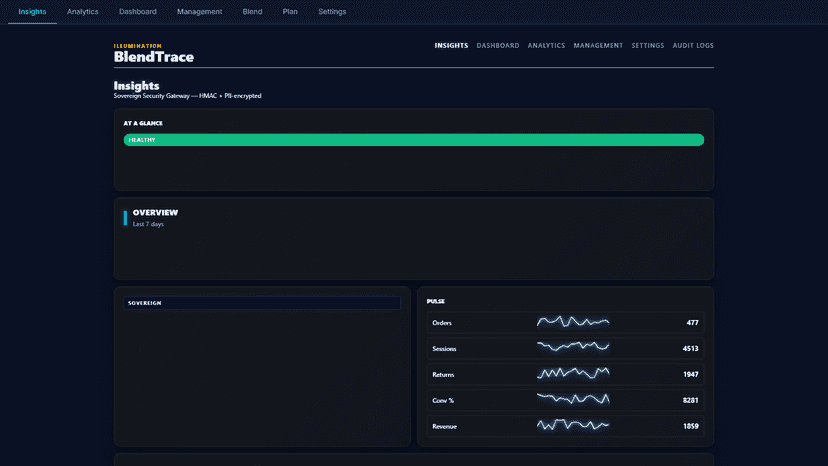Select the SOVEREIGN panel header field
Screen dimensions: 828x466
tap(262, 303)
